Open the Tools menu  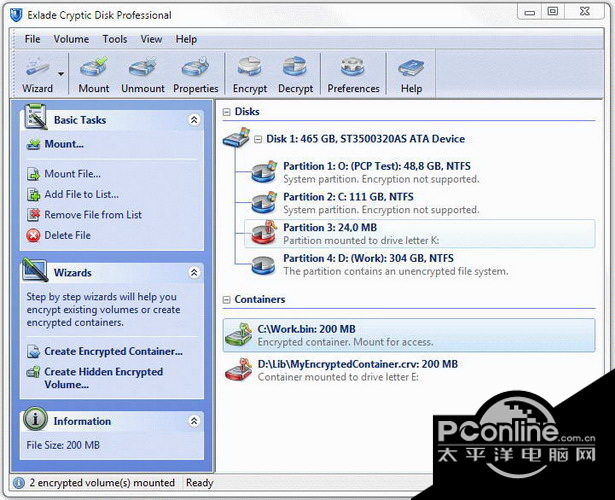click(x=115, y=39)
